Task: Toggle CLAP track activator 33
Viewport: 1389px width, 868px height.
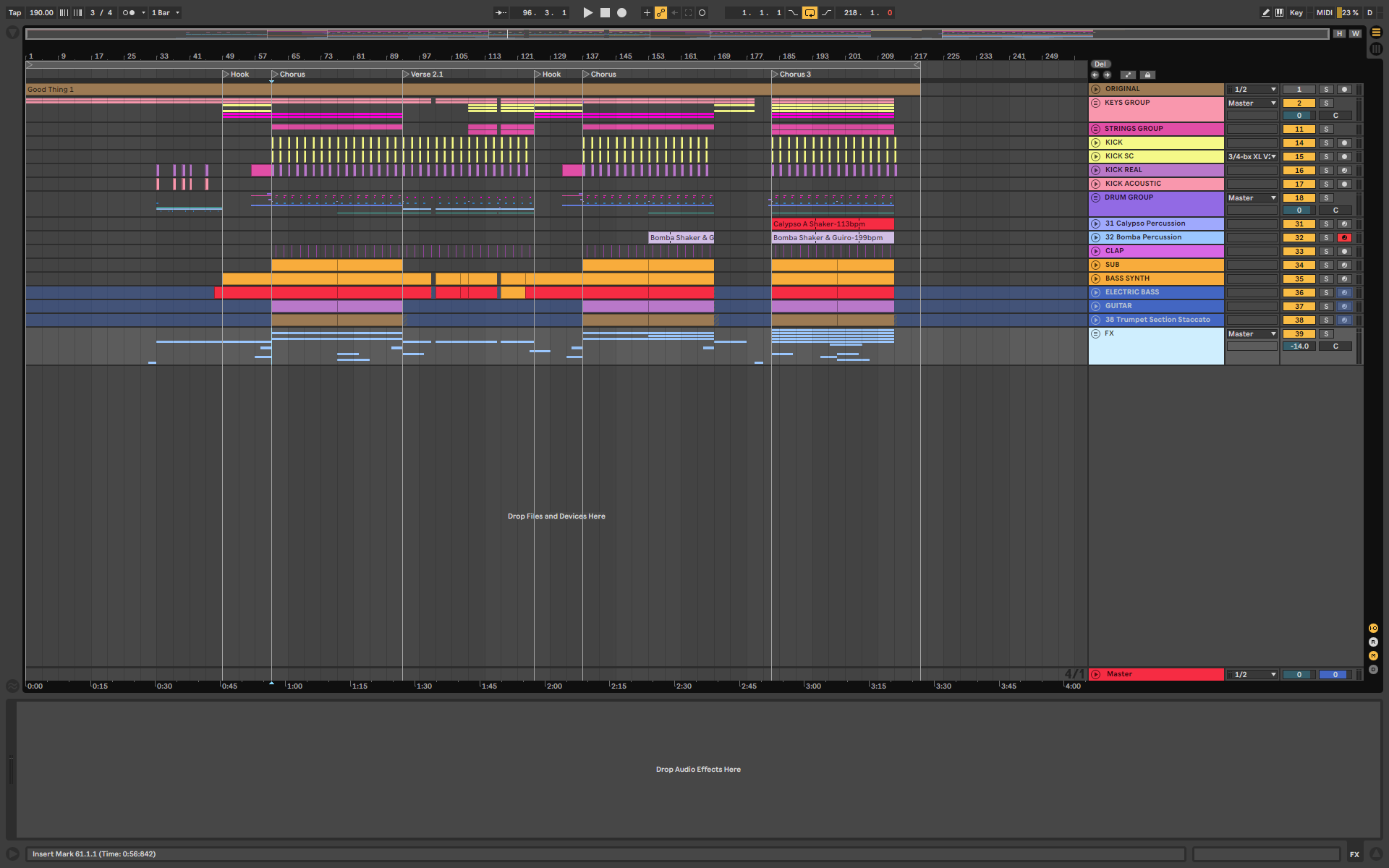Action: click(1299, 252)
